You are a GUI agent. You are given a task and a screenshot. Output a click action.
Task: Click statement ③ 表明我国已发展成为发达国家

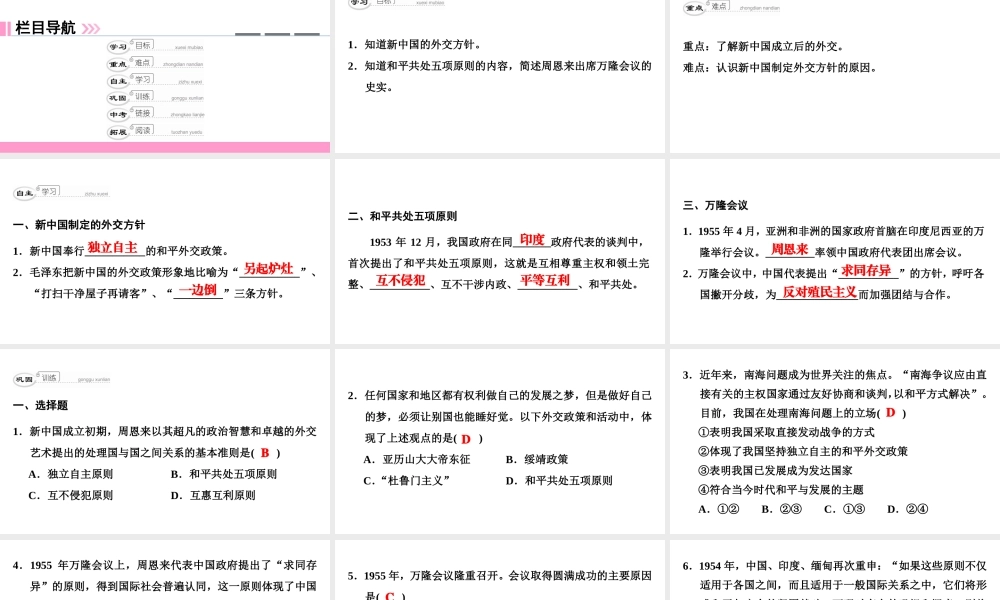(x=775, y=471)
